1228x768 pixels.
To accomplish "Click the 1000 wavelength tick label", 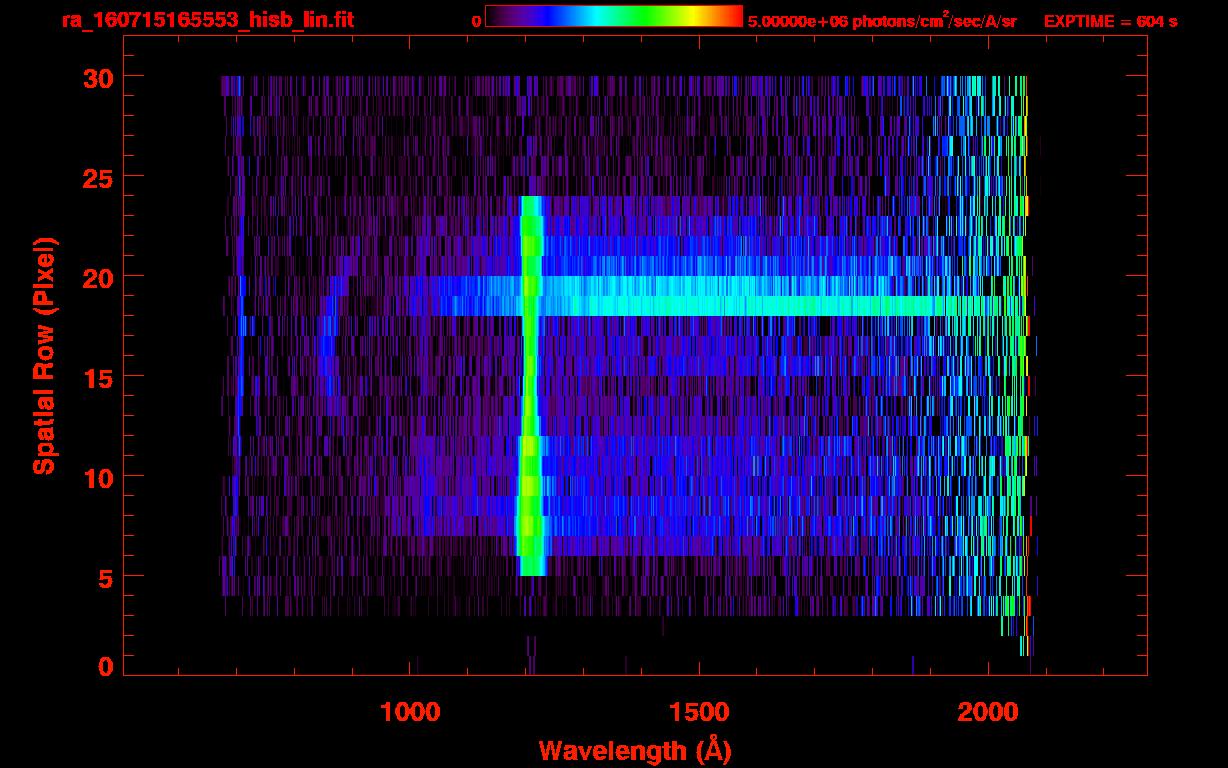I will pyautogui.click(x=410, y=712).
